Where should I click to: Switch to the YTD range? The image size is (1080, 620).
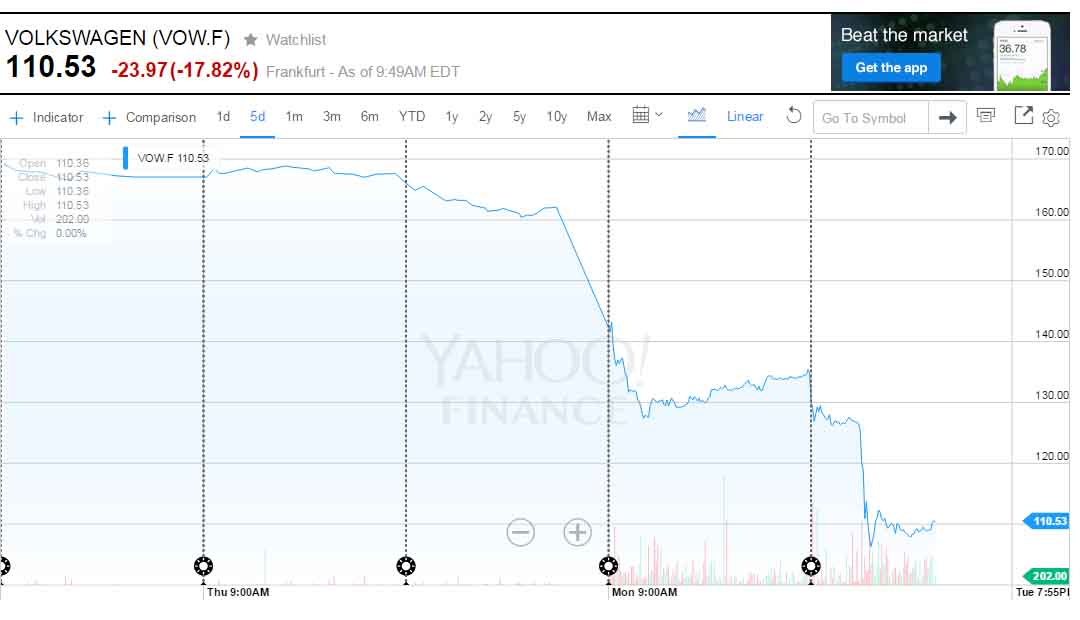[412, 116]
